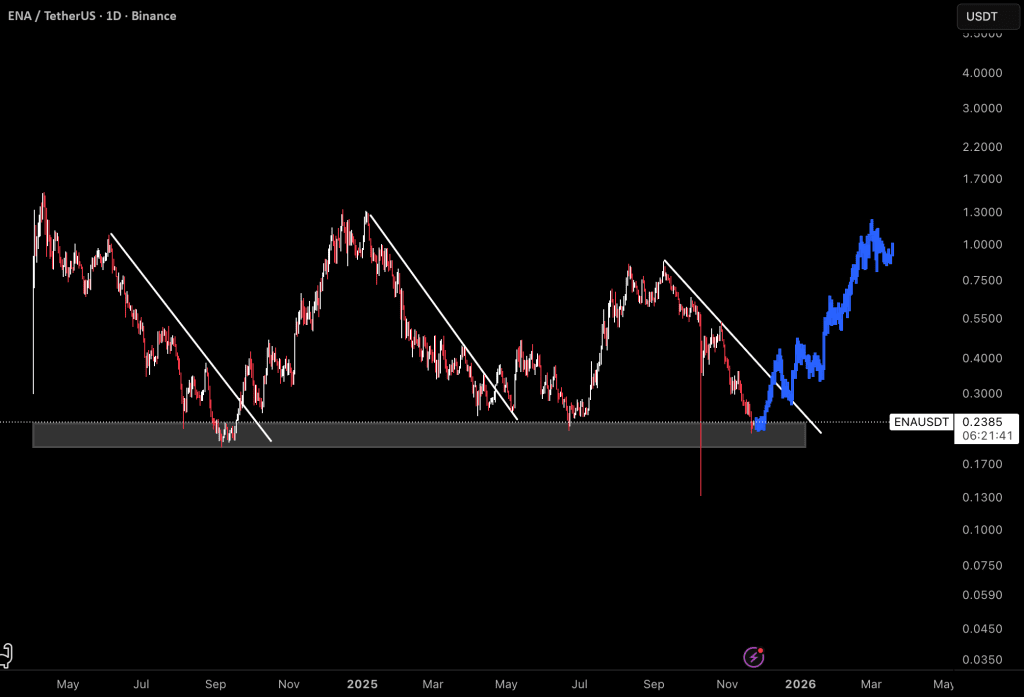Click the 0.2385 current price value
1024x697 pixels.
pos(981,422)
